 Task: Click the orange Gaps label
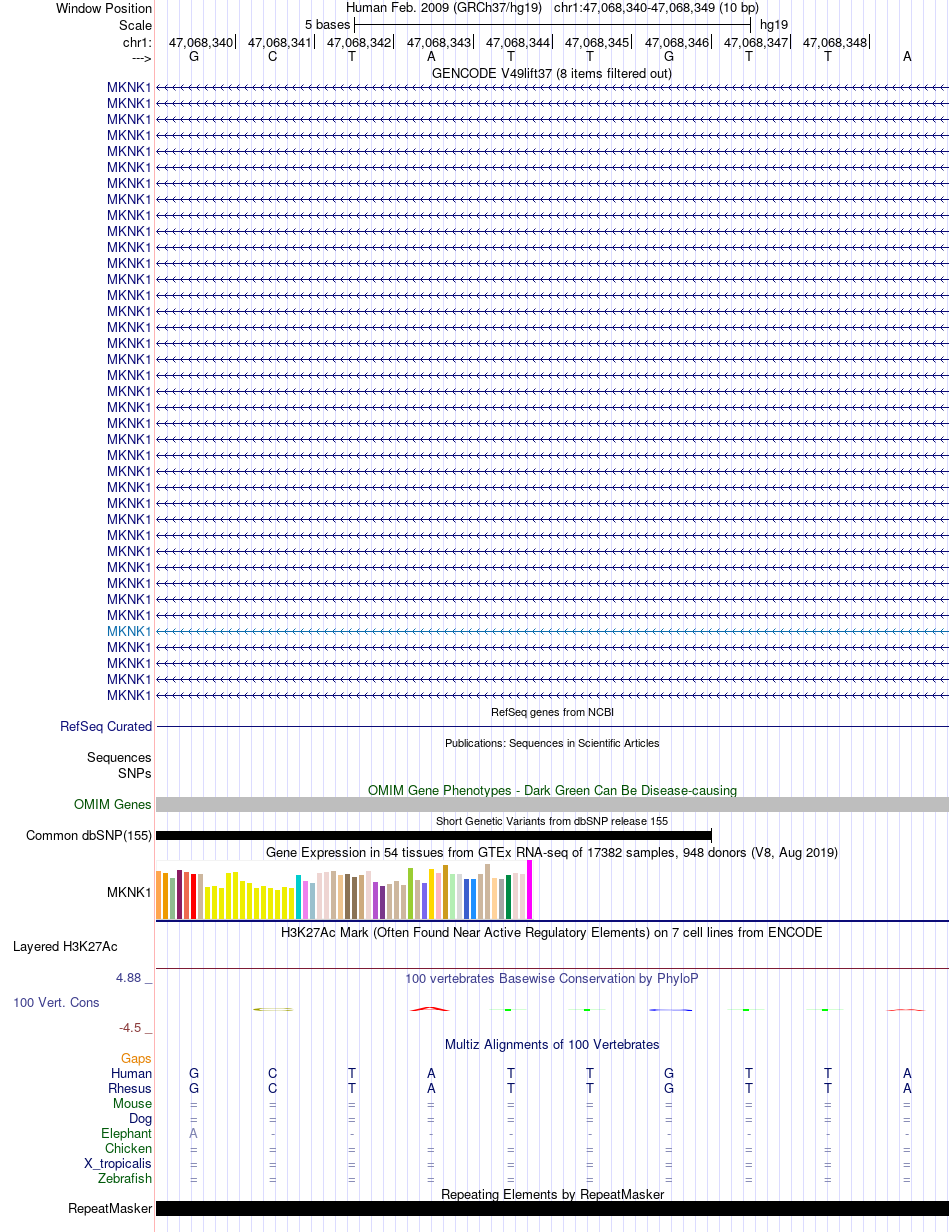136,1058
